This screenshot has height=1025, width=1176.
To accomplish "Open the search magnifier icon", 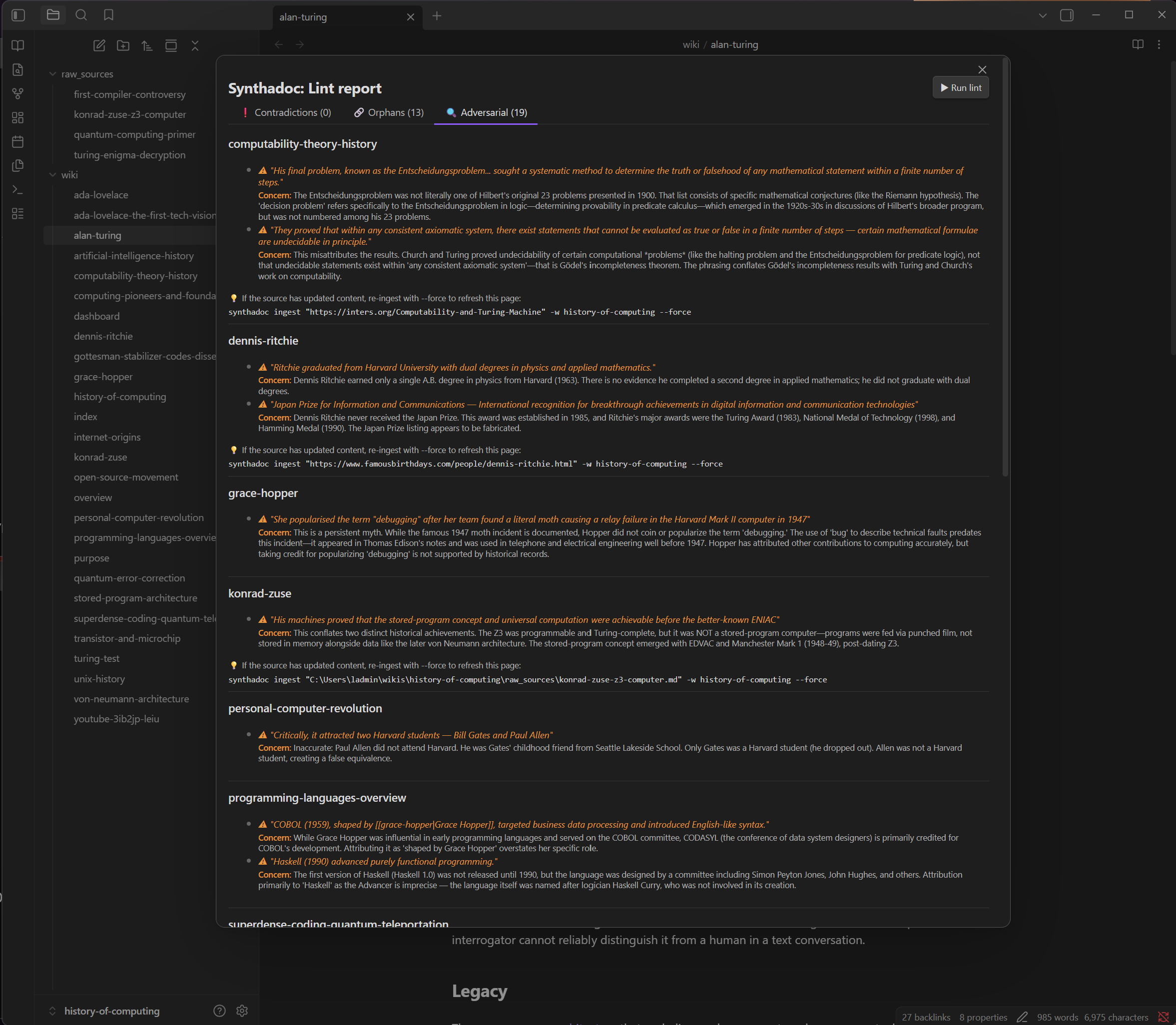I will pos(81,15).
